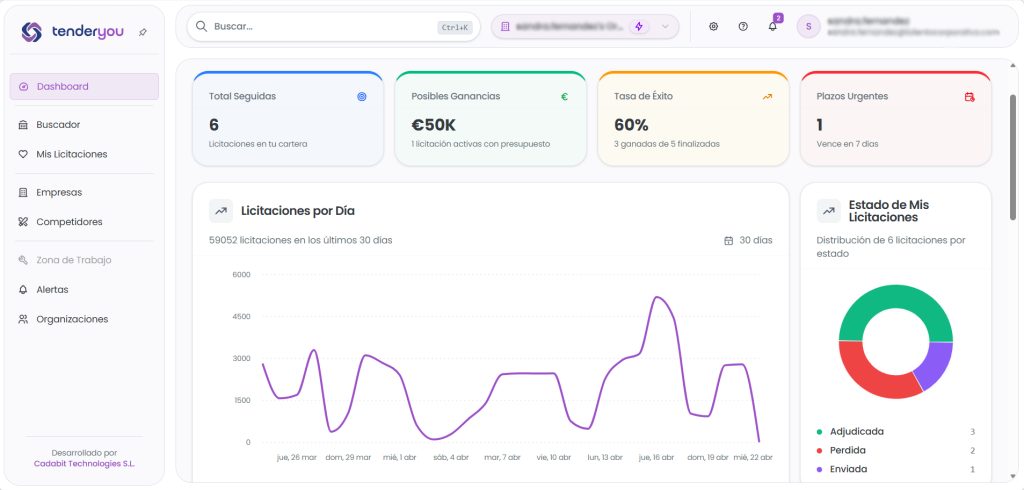This screenshot has width=1024, height=490.
Task: Click the pin sidebar icon
Action: point(142,33)
